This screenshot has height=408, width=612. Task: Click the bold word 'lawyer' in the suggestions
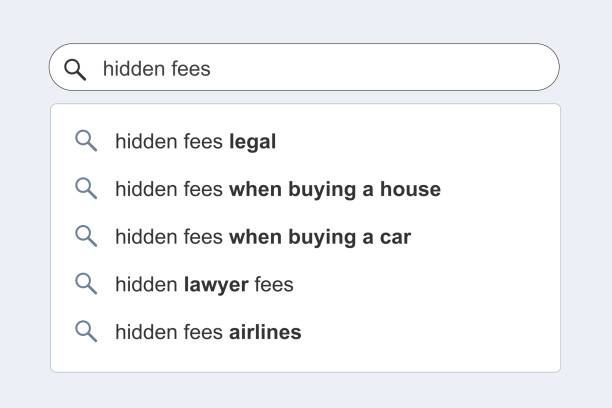[x=216, y=285]
